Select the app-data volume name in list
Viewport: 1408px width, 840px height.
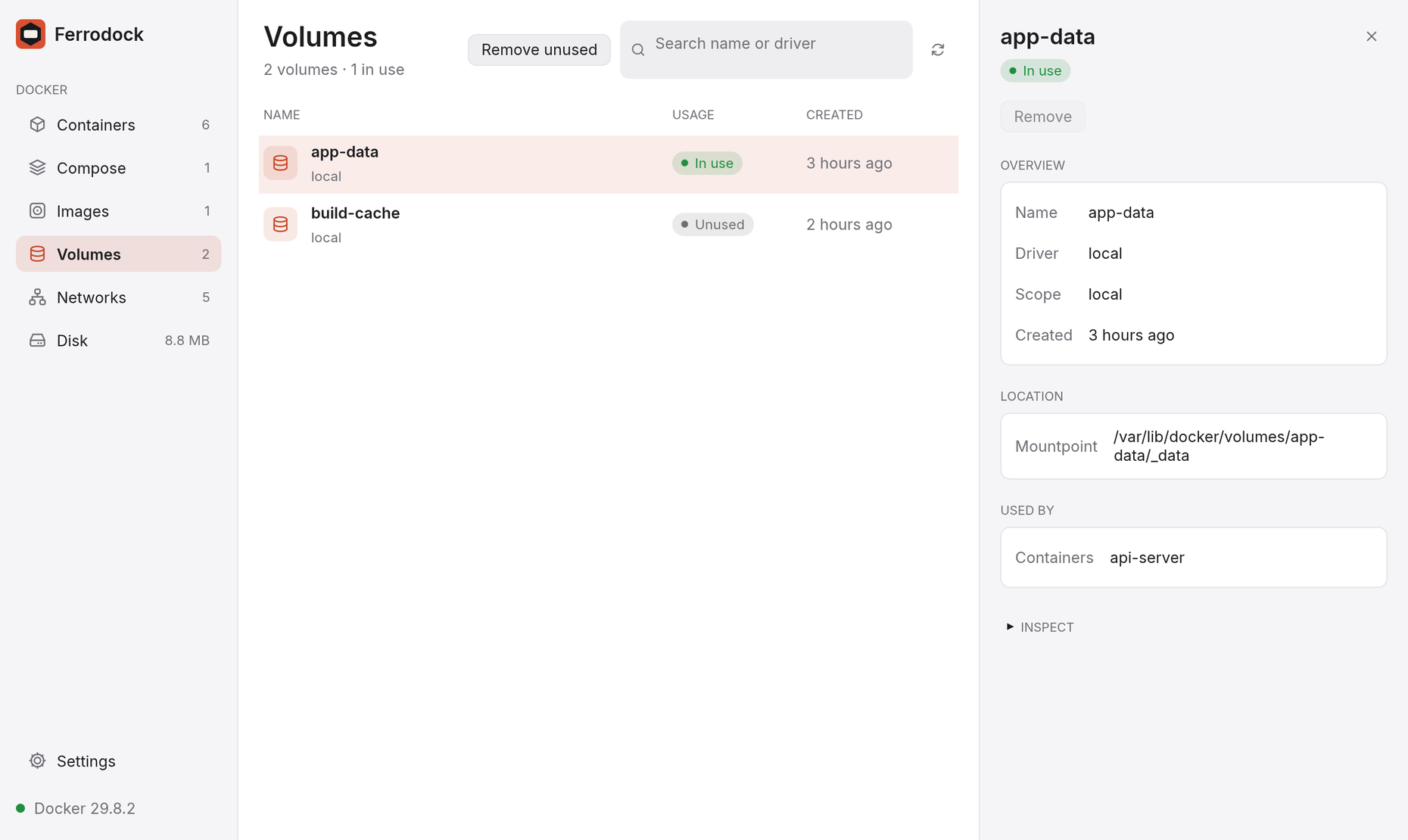click(344, 151)
